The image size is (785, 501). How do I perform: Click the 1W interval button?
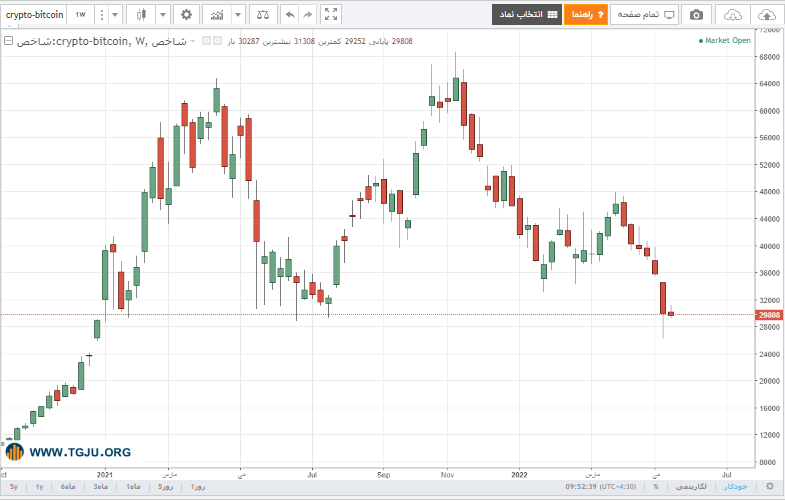(81, 15)
